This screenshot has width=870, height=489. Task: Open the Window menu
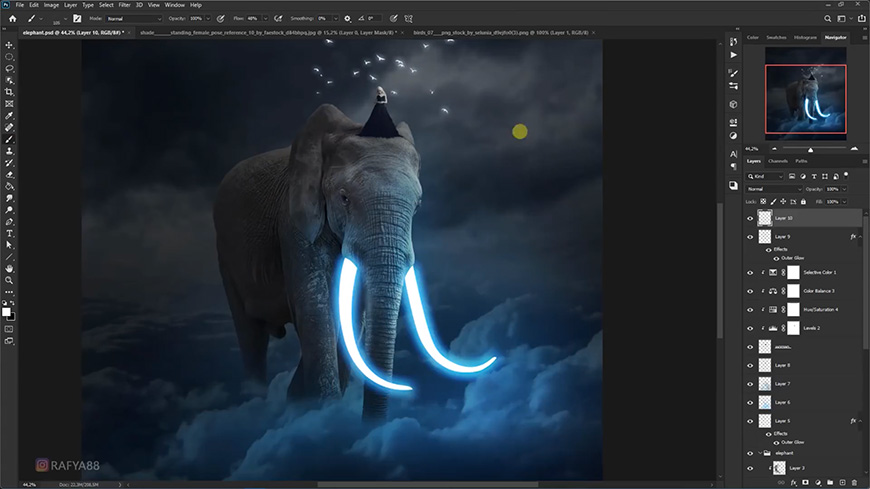(x=175, y=5)
